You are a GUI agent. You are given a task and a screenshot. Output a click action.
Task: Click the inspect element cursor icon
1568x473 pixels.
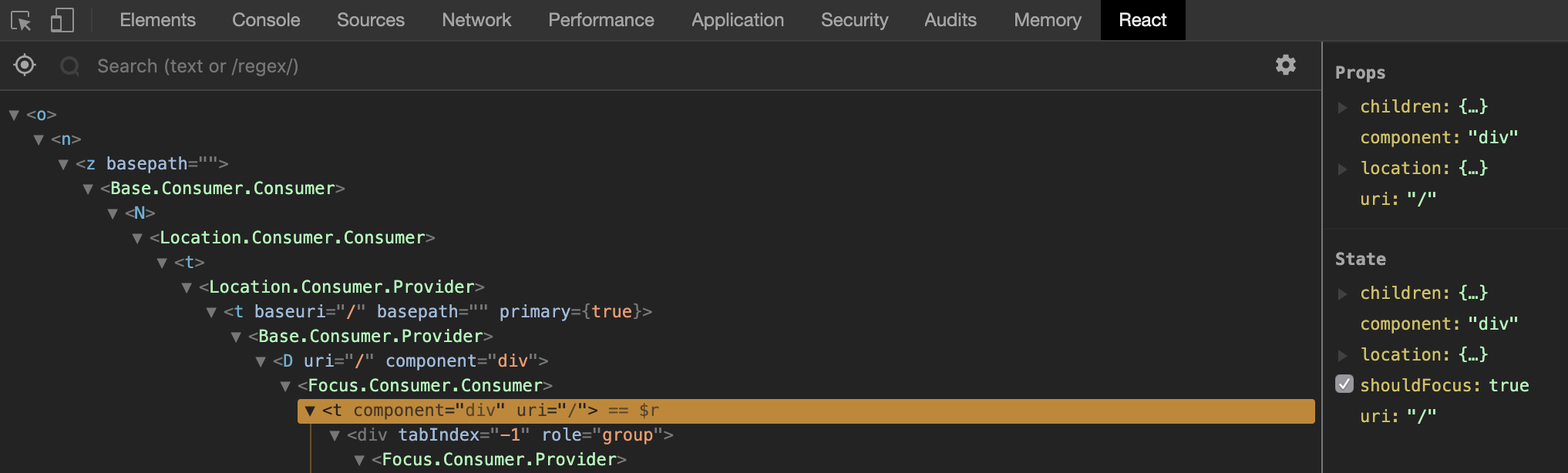(x=21, y=21)
